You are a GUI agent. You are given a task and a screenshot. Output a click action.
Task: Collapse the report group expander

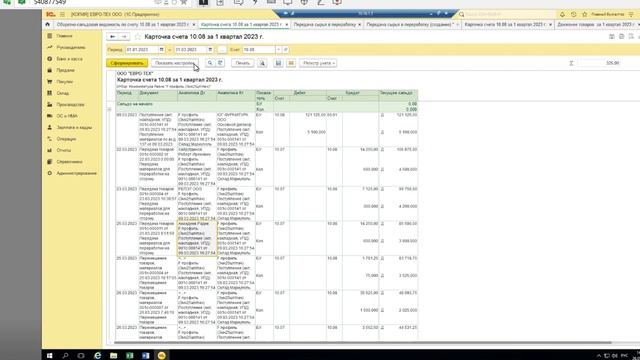click(109, 109)
